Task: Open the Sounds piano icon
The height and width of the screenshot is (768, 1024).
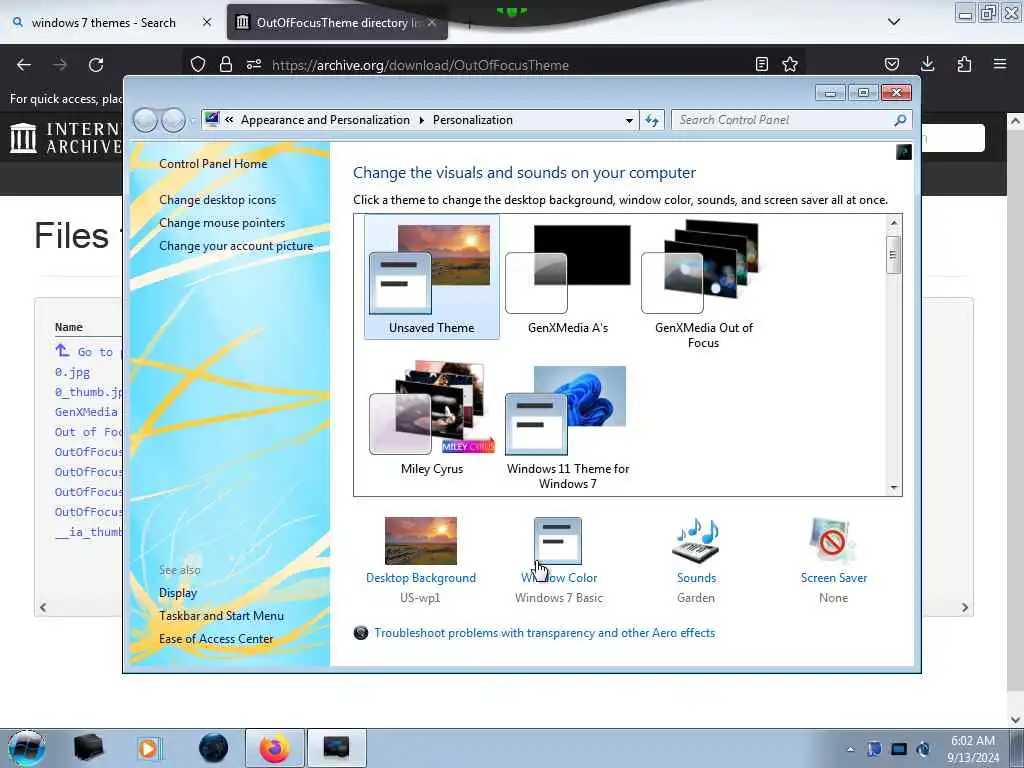Action: click(x=696, y=541)
